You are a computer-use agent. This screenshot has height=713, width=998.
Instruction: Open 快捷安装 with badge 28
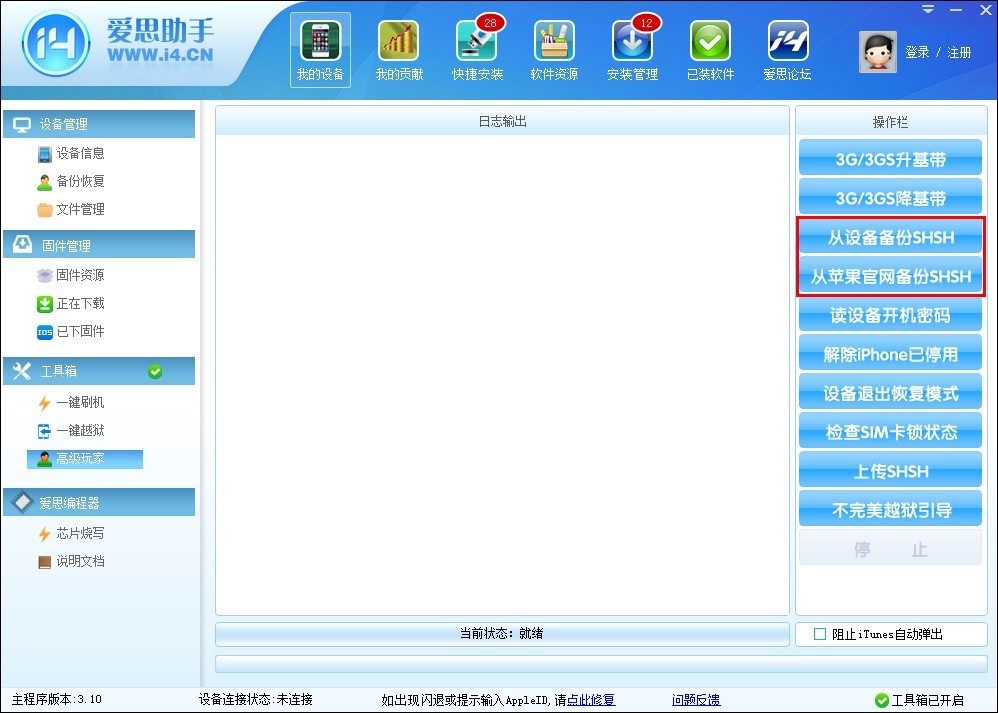coord(477,50)
